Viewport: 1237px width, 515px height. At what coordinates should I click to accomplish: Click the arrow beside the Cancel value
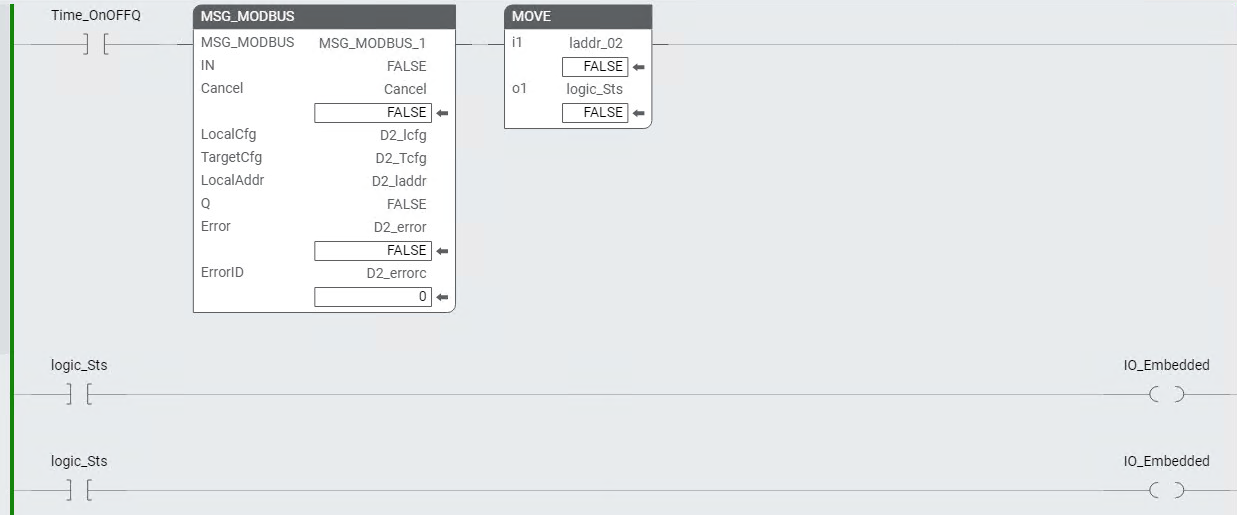point(442,113)
